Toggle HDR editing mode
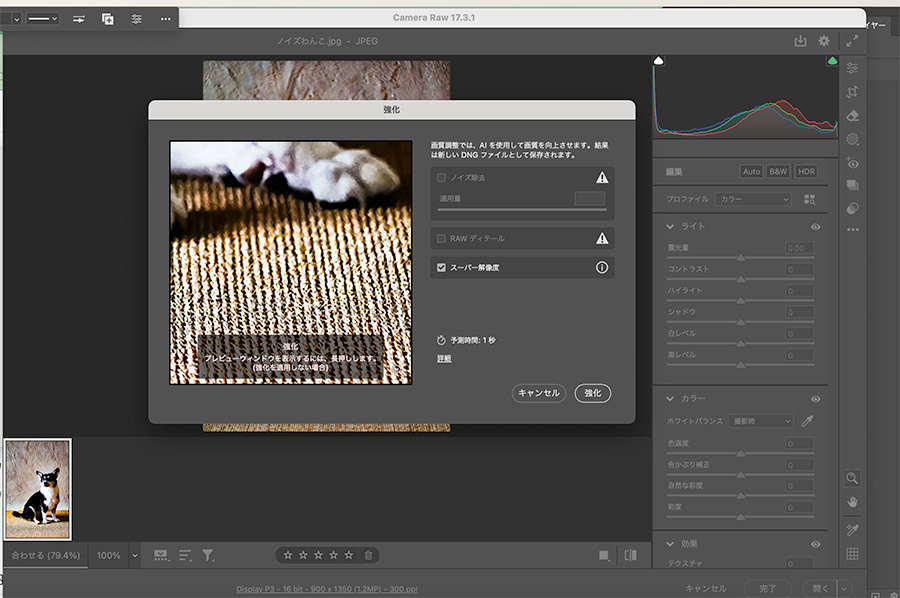This screenshot has height=598, width=900. (x=806, y=172)
